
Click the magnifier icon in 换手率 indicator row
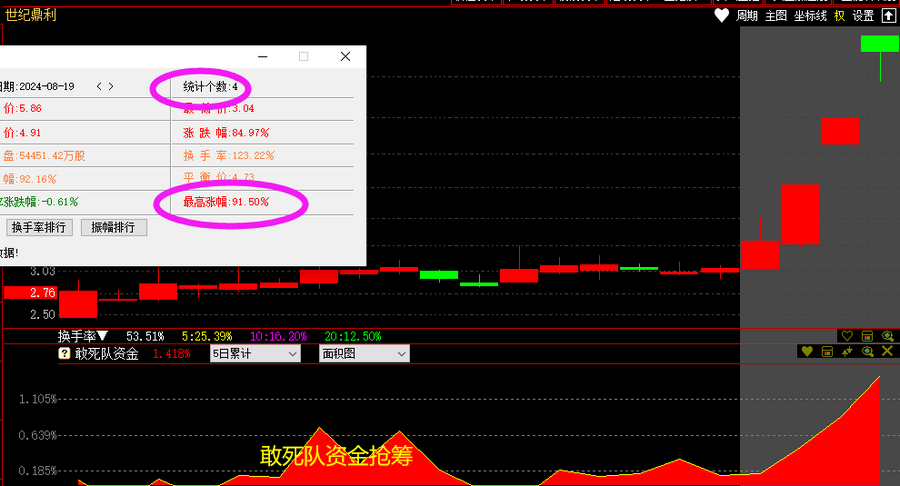pos(887,336)
